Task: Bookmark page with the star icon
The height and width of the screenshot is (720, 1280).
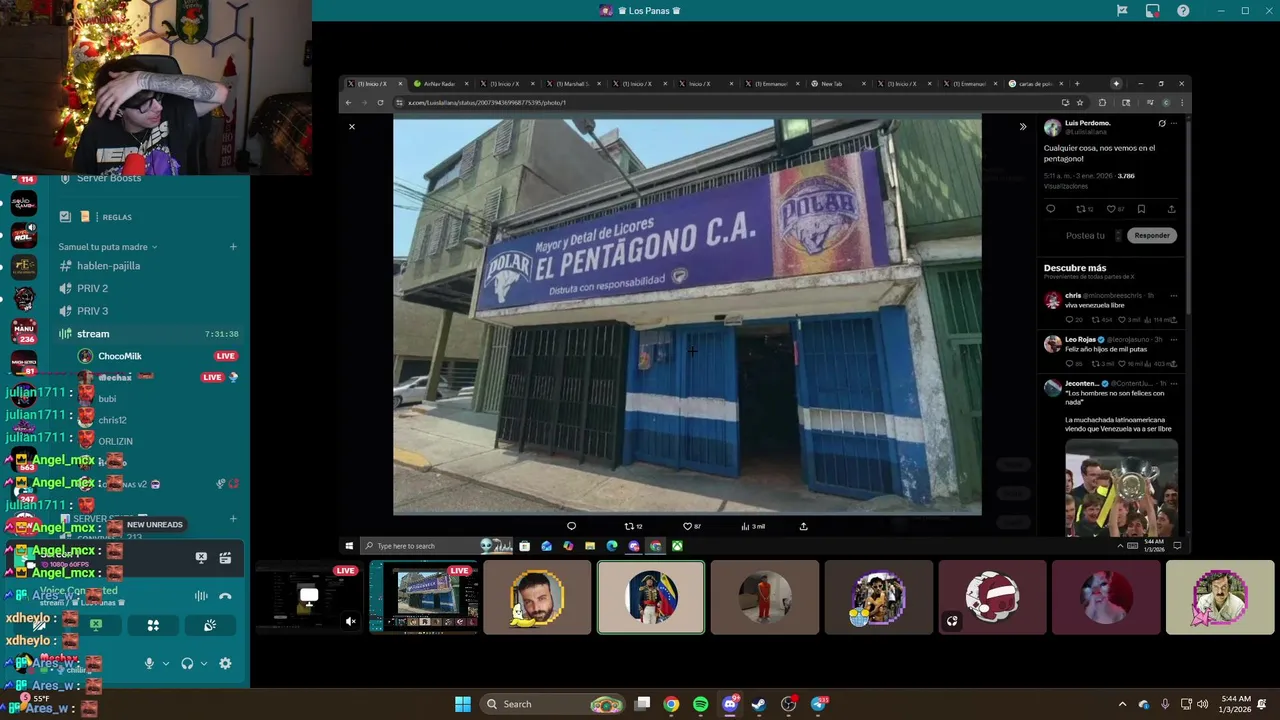Action: (1080, 102)
